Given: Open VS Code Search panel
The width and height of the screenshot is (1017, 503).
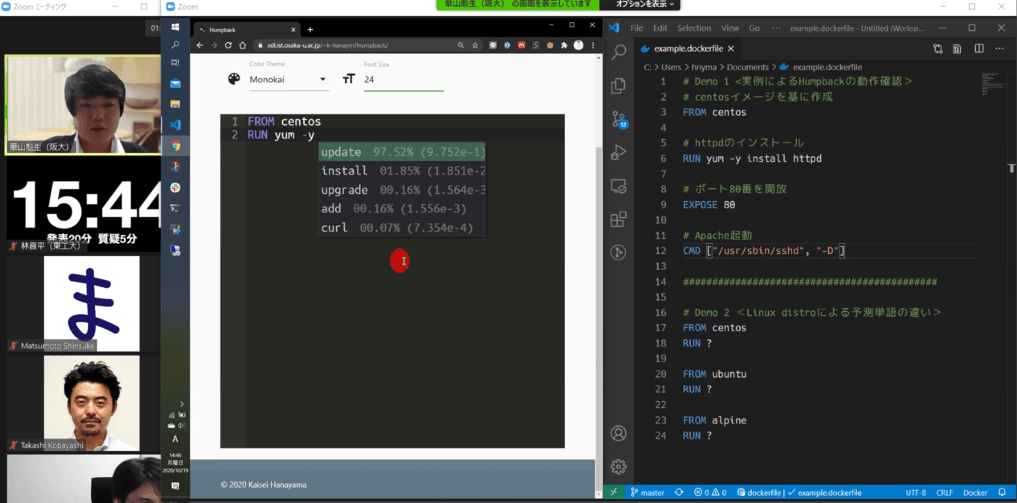Looking at the screenshot, I should pyautogui.click(x=619, y=52).
